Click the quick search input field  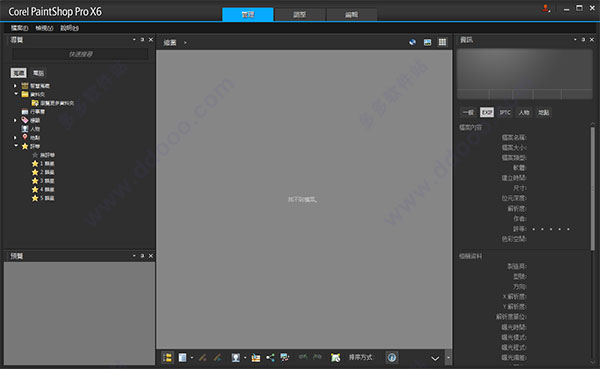80,54
